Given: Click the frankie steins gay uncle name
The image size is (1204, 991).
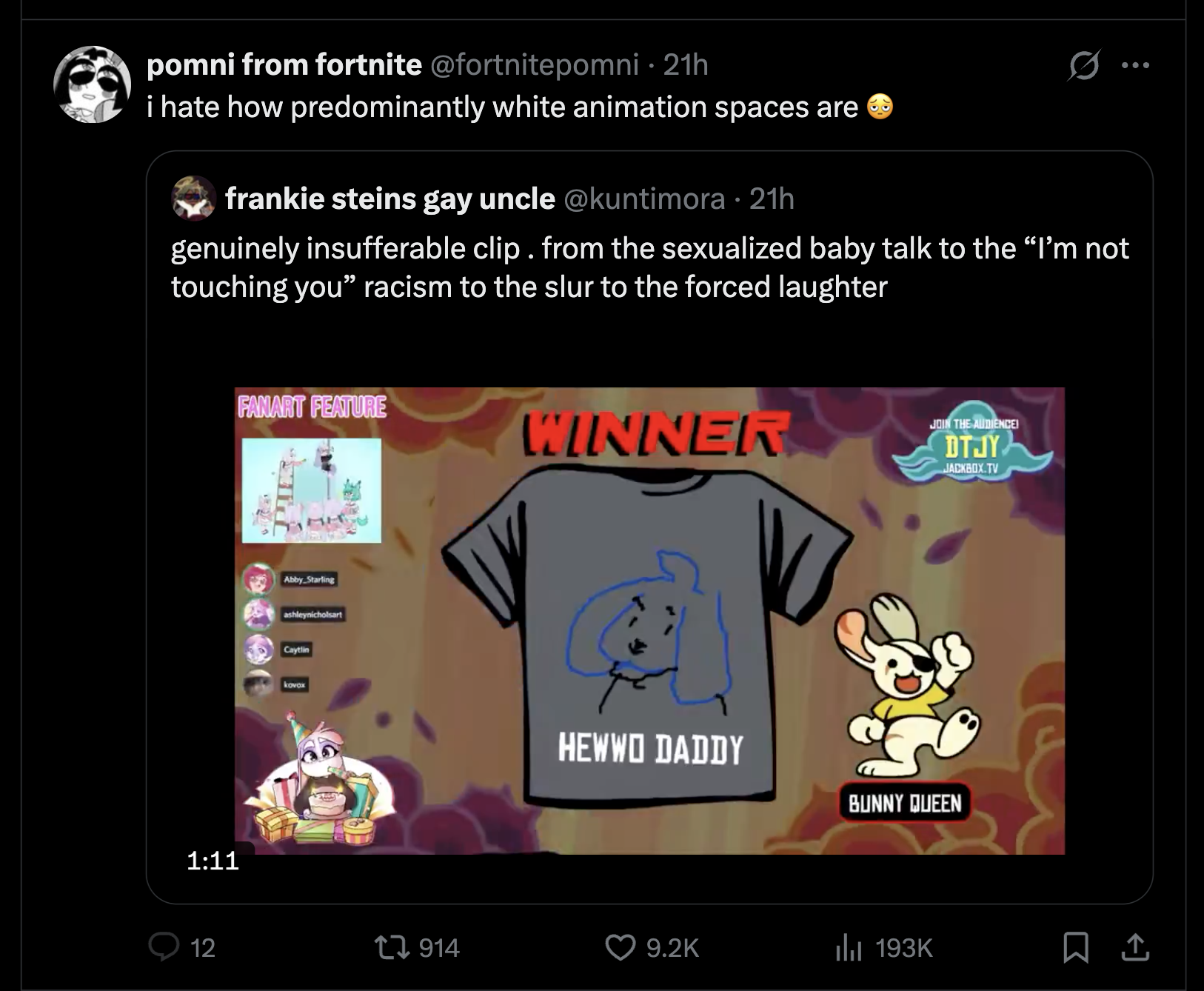Looking at the screenshot, I should (x=389, y=198).
